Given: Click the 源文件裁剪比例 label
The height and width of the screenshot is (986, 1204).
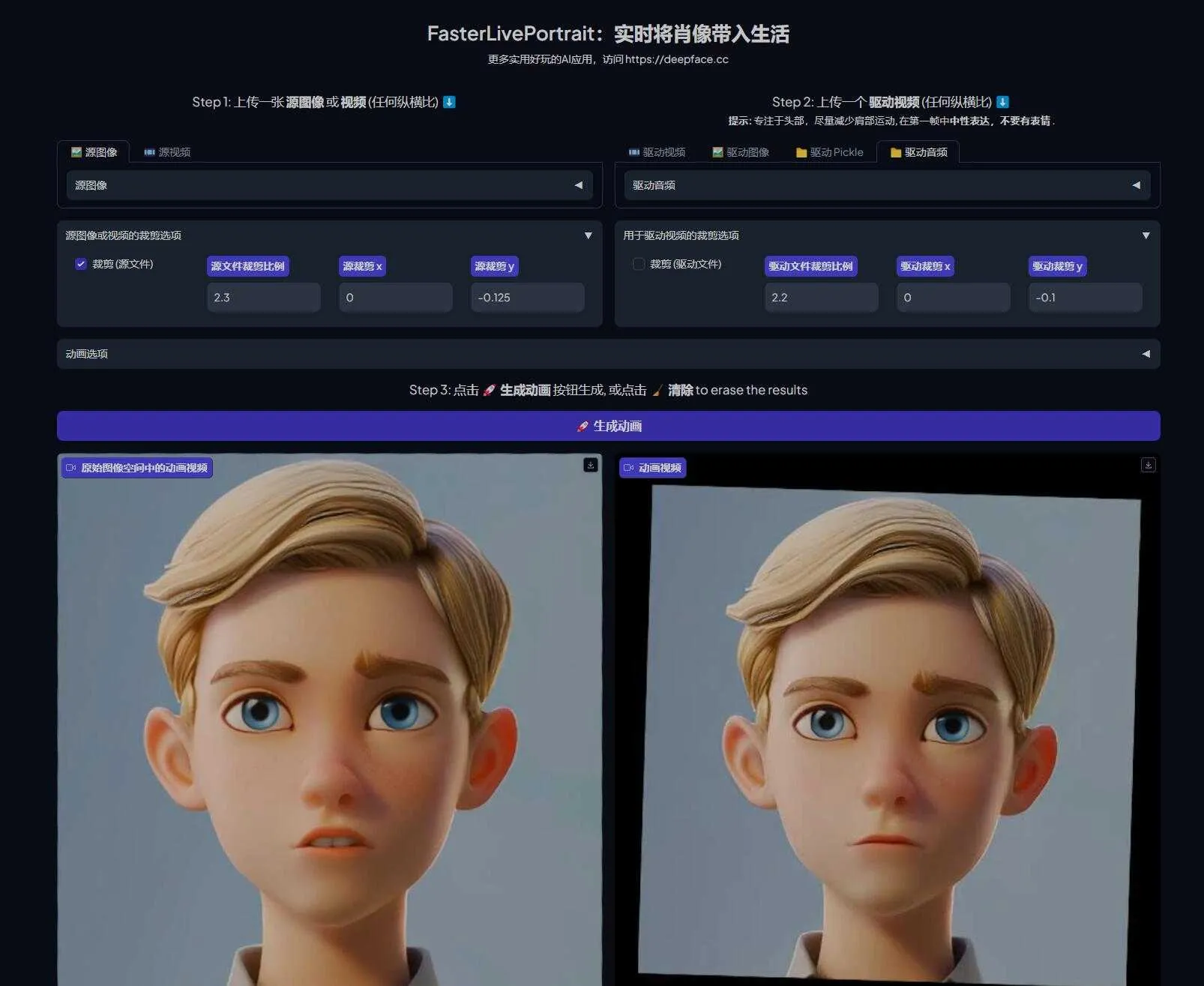Looking at the screenshot, I should [248, 266].
